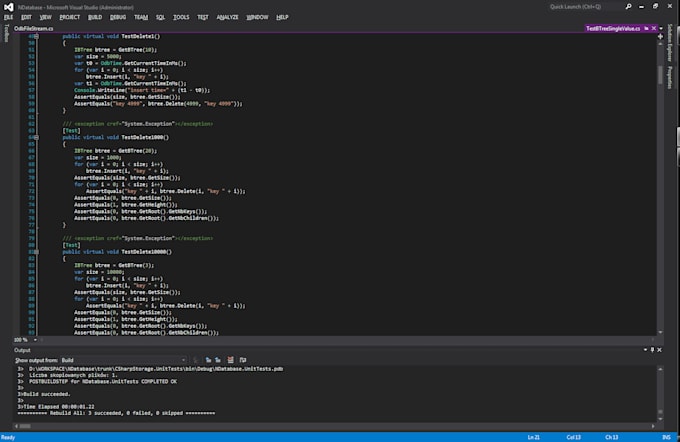Screen dimensions: 680x442
Task: Click the Output panel horizontal scrollbar thumb
Action: point(25,426)
